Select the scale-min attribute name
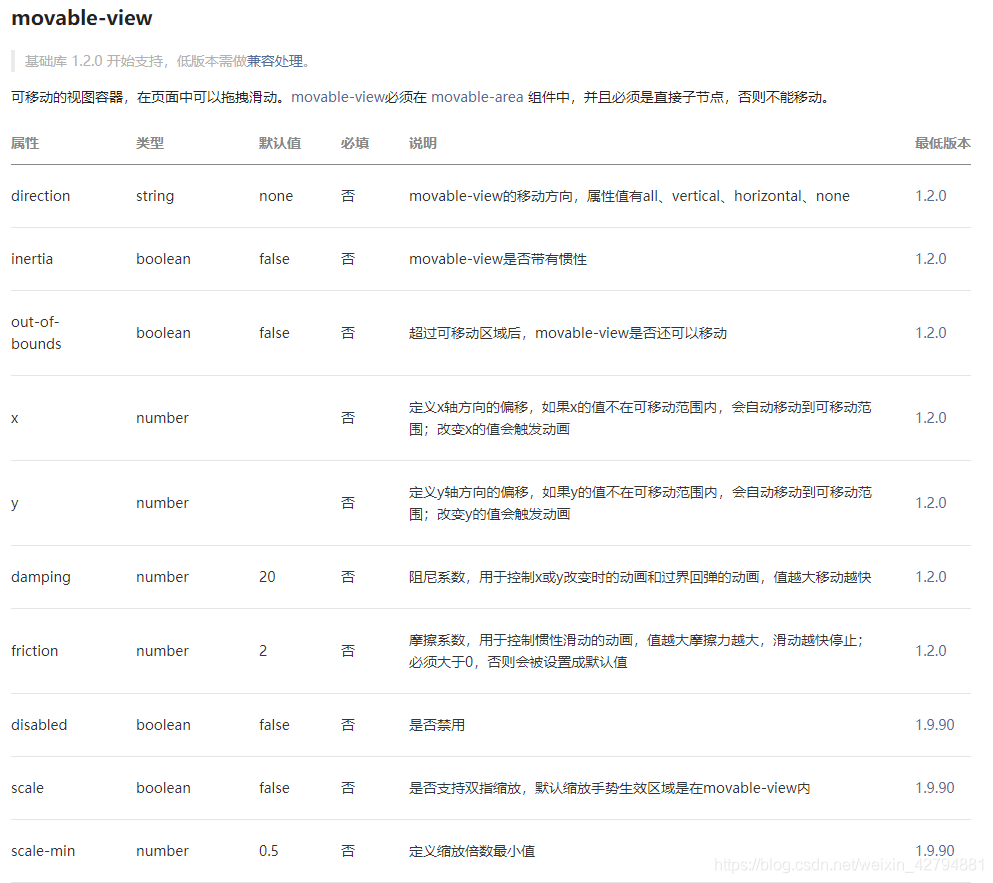 [x=43, y=850]
